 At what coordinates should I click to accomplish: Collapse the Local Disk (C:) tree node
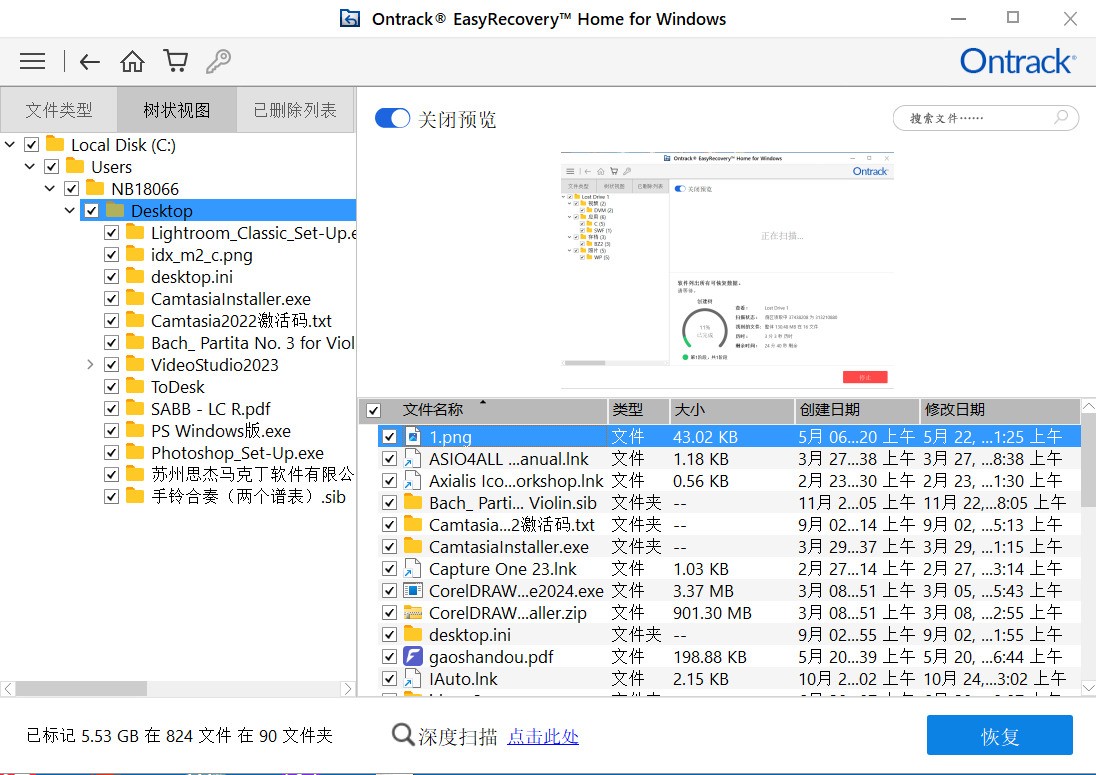pyautogui.click(x=10, y=144)
